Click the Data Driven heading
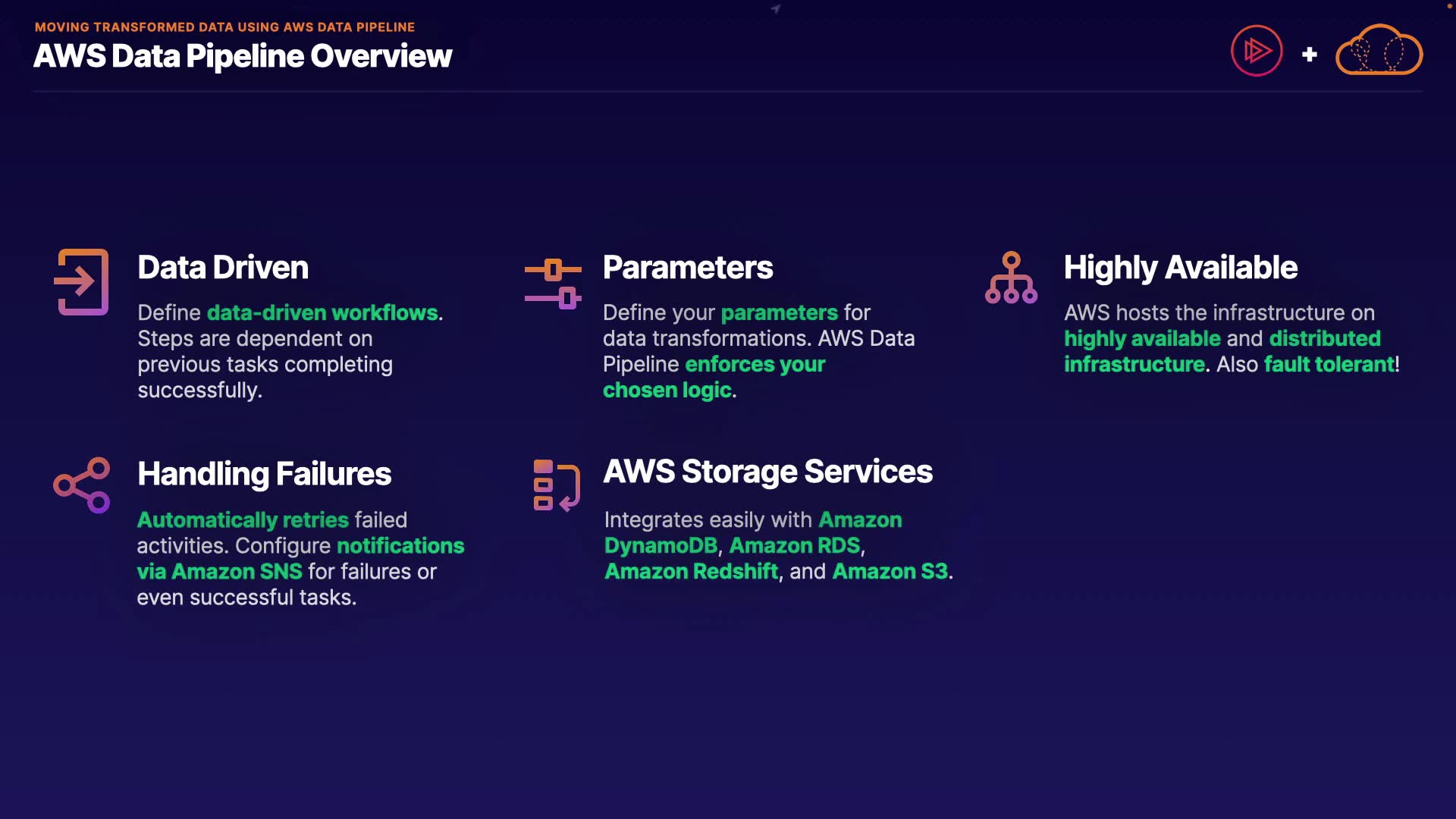This screenshot has height=819, width=1456. click(223, 268)
